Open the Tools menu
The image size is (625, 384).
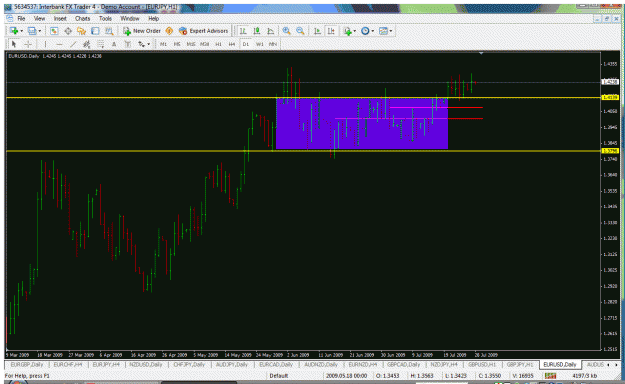tap(105, 18)
